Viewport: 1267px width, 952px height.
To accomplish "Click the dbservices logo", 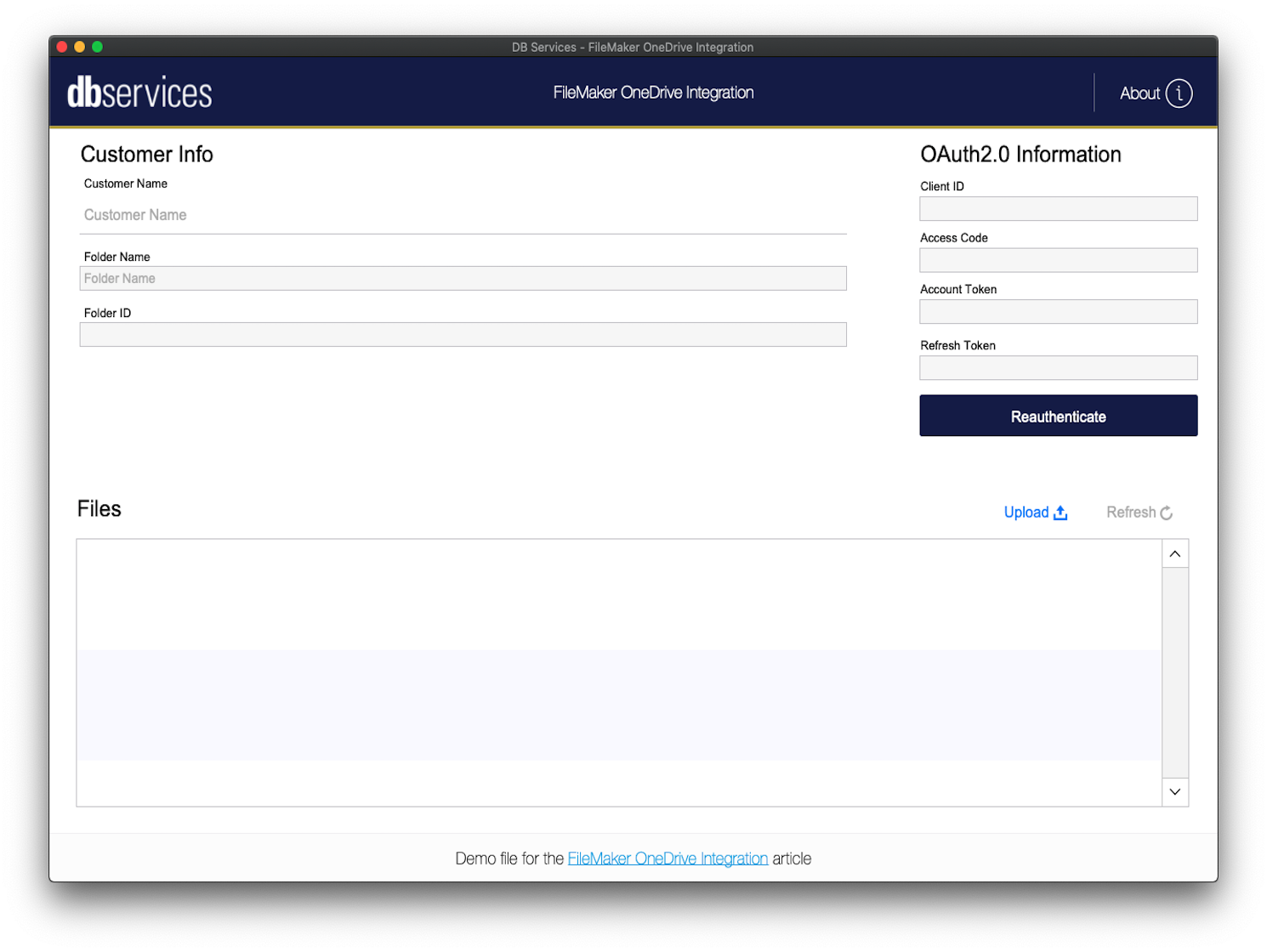I will [139, 93].
